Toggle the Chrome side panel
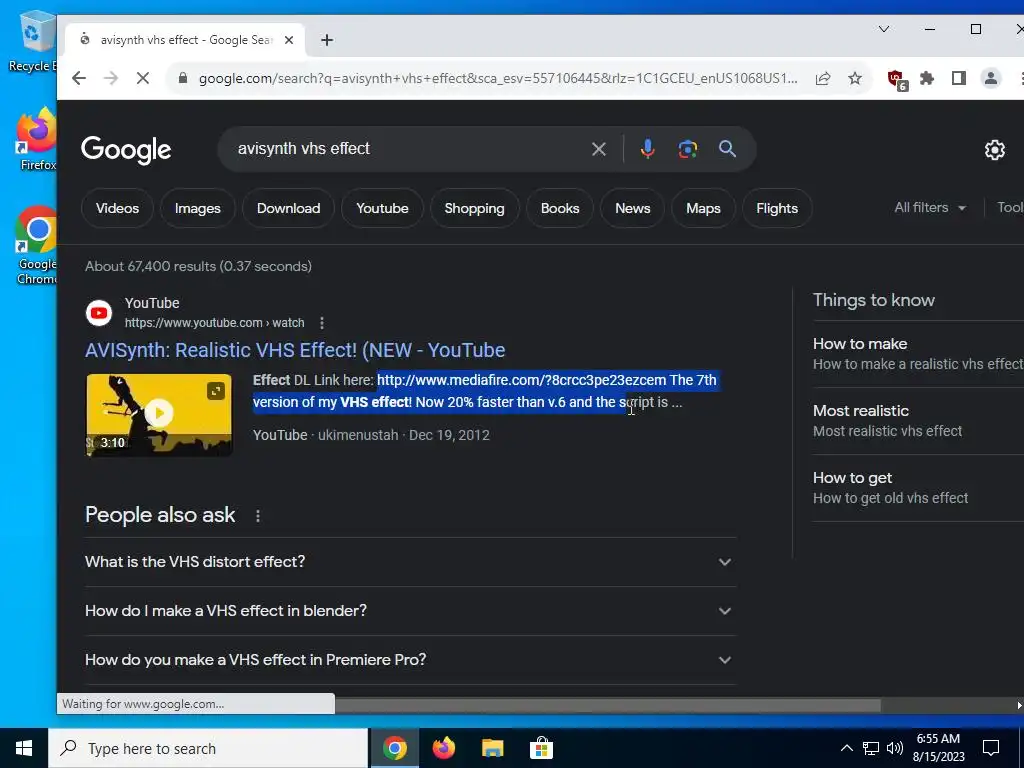 (x=959, y=78)
